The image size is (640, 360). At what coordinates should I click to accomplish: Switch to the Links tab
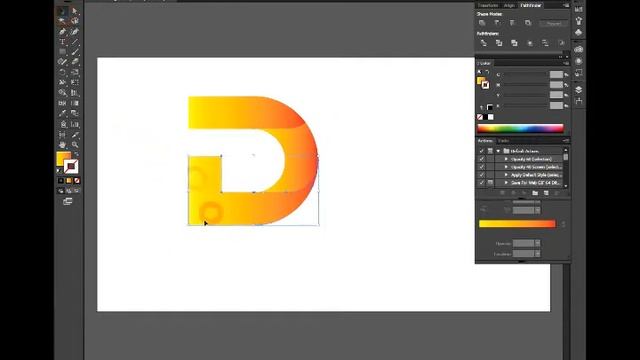pyautogui.click(x=503, y=141)
